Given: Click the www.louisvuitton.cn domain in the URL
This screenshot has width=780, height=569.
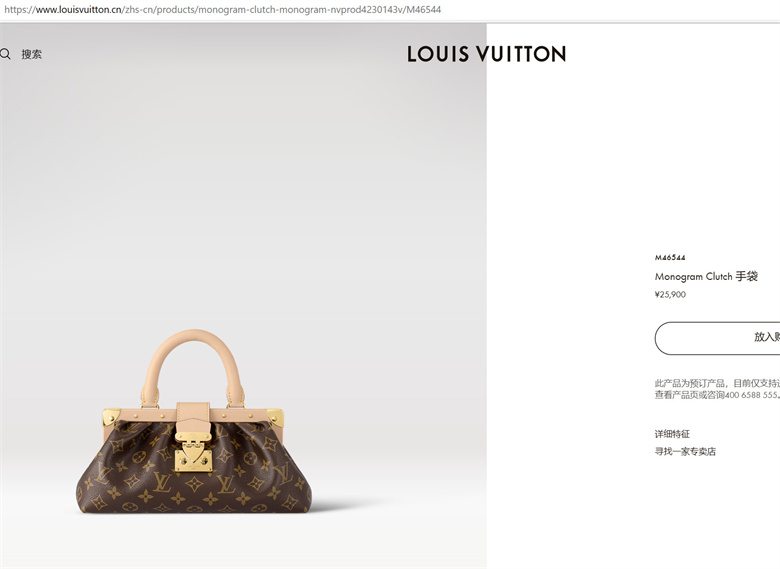Looking at the screenshot, I should tap(79, 9).
